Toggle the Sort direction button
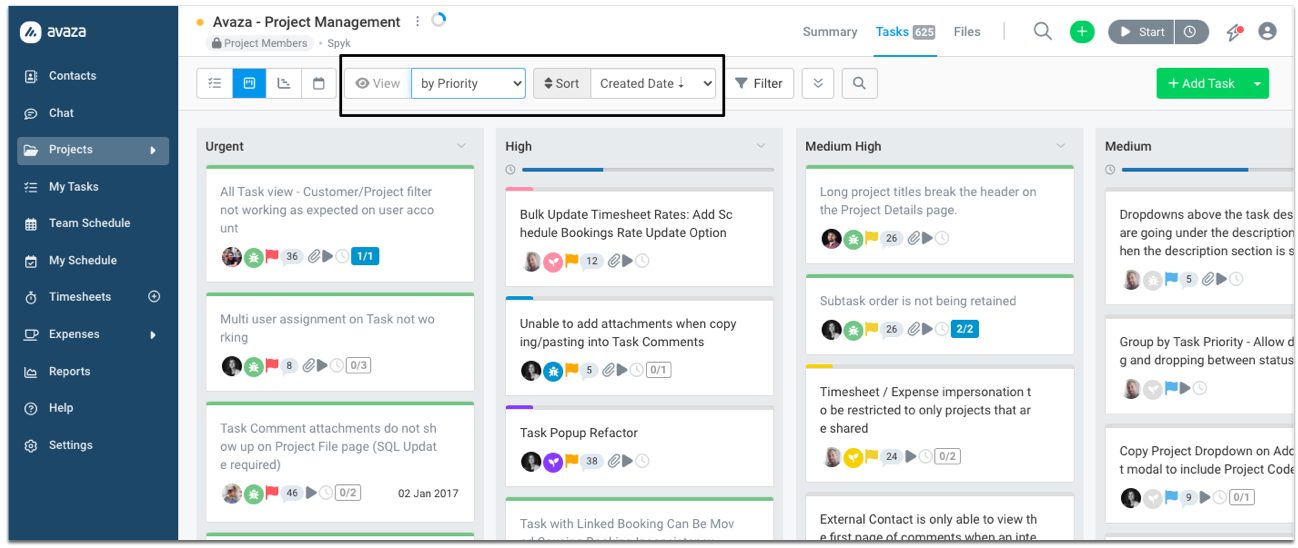 pyautogui.click(x=561, y=84)
